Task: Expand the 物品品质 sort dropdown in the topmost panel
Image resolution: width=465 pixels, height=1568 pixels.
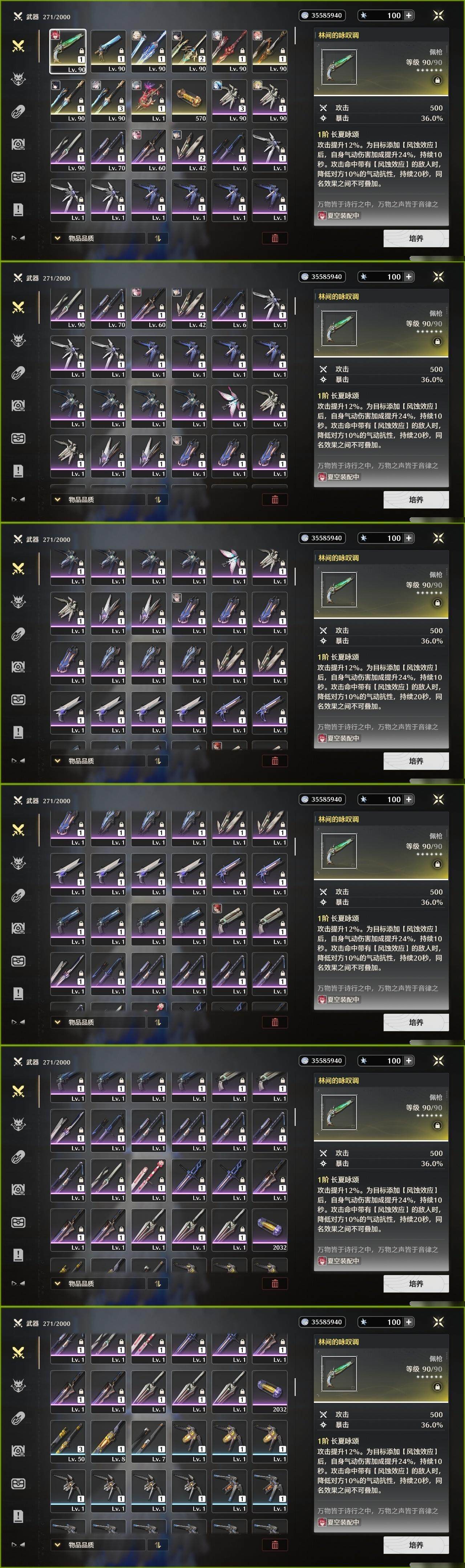Action: click(97, 238)
